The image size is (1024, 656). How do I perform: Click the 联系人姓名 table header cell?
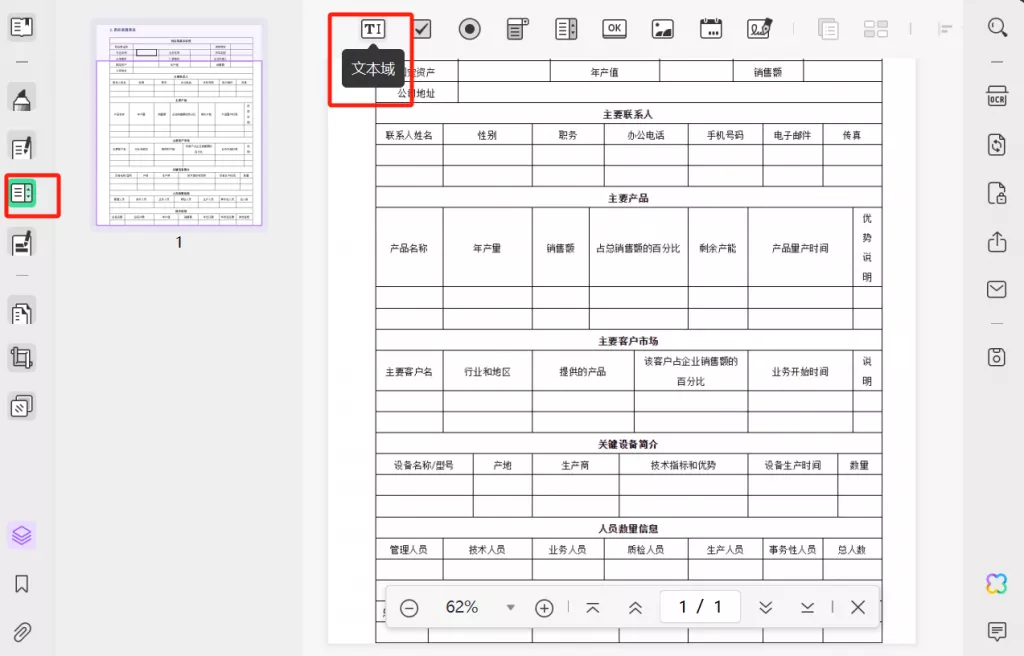(x=409, y=135)
